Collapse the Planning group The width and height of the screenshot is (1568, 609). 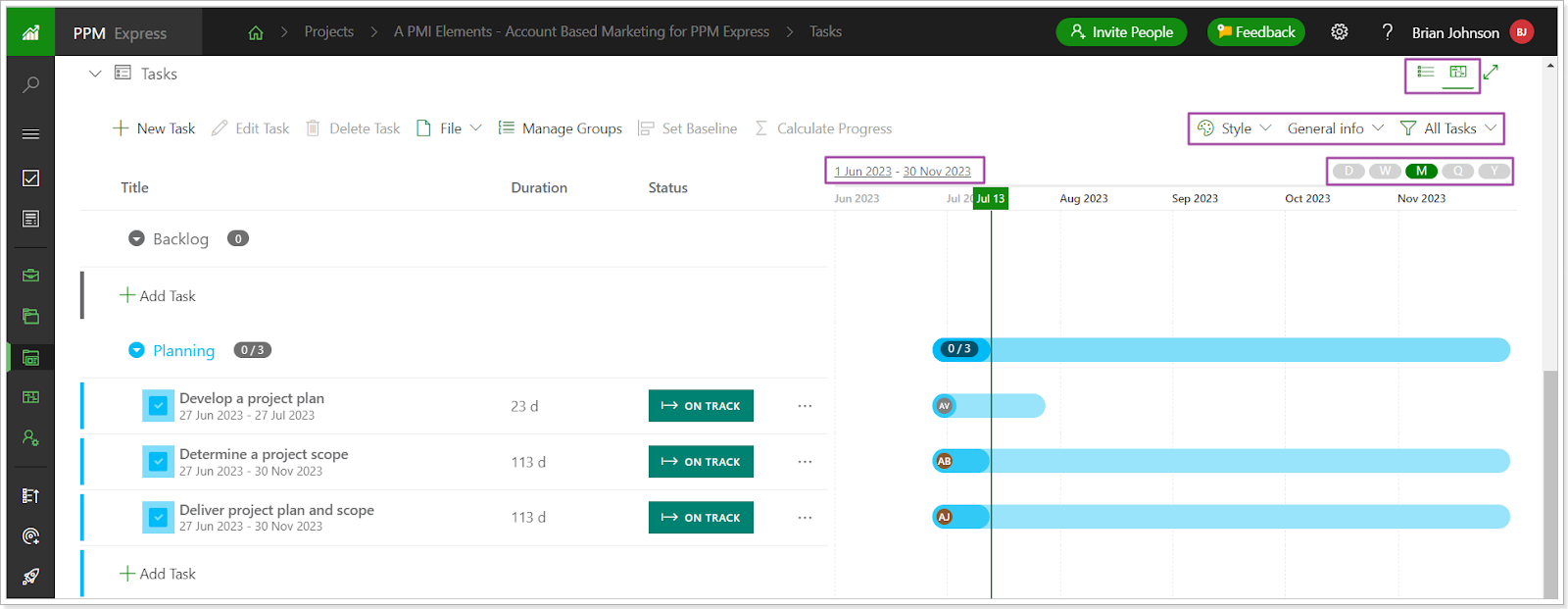(136, 350)
